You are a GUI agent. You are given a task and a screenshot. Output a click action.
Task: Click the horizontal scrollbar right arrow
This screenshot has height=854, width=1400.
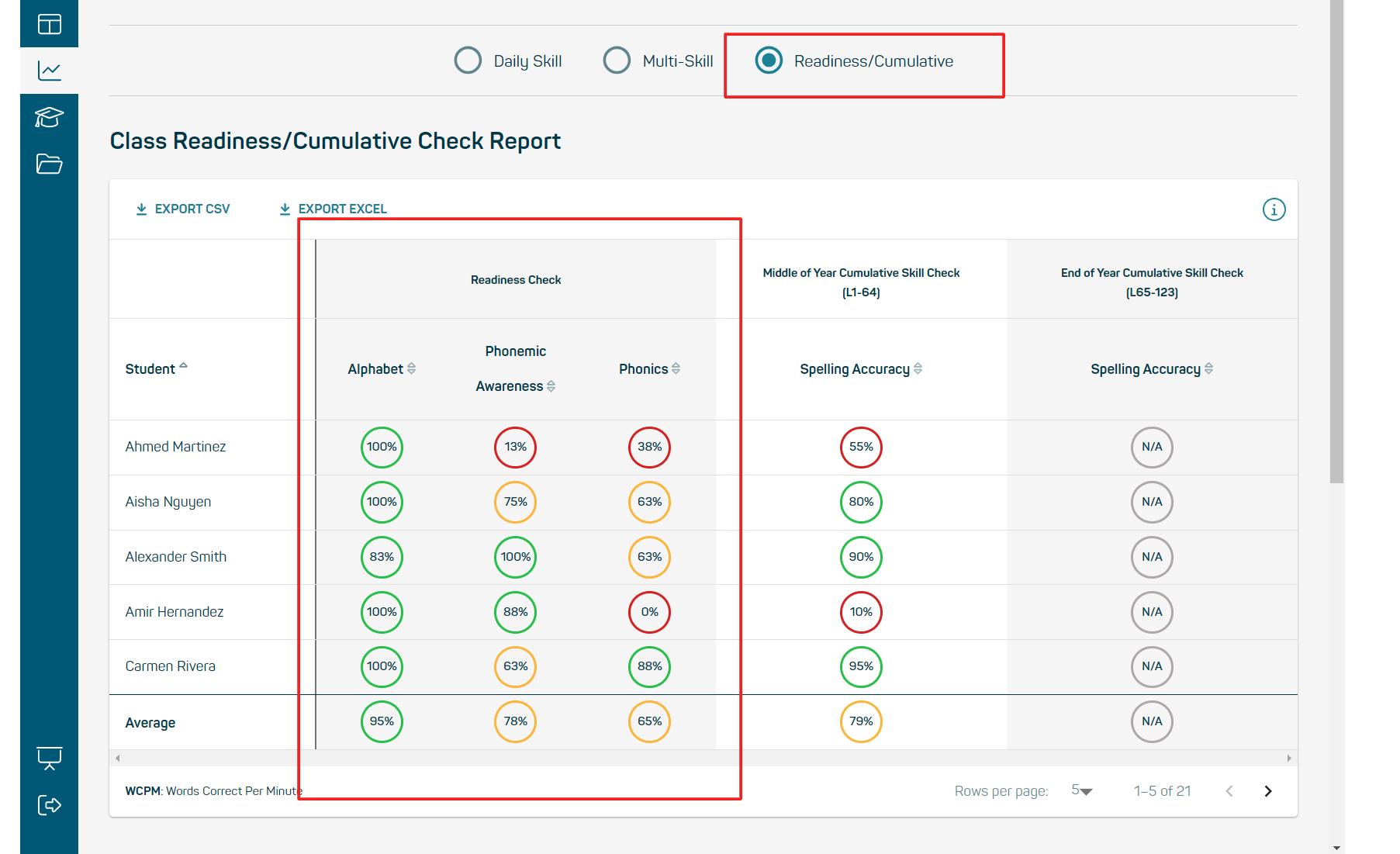pyautogui.click(x=1289, y=758)
